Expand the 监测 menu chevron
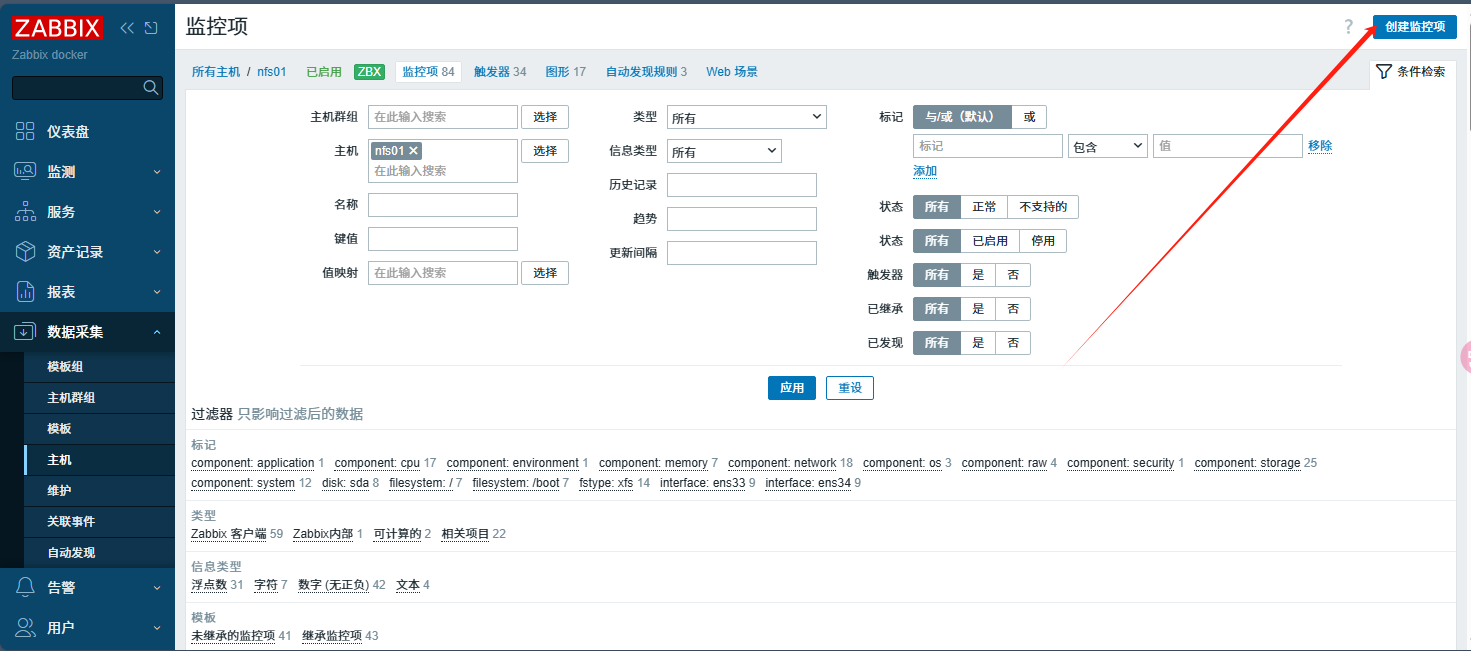The height and width of the screenshot is (651, 1471). (x=157, y=172)
